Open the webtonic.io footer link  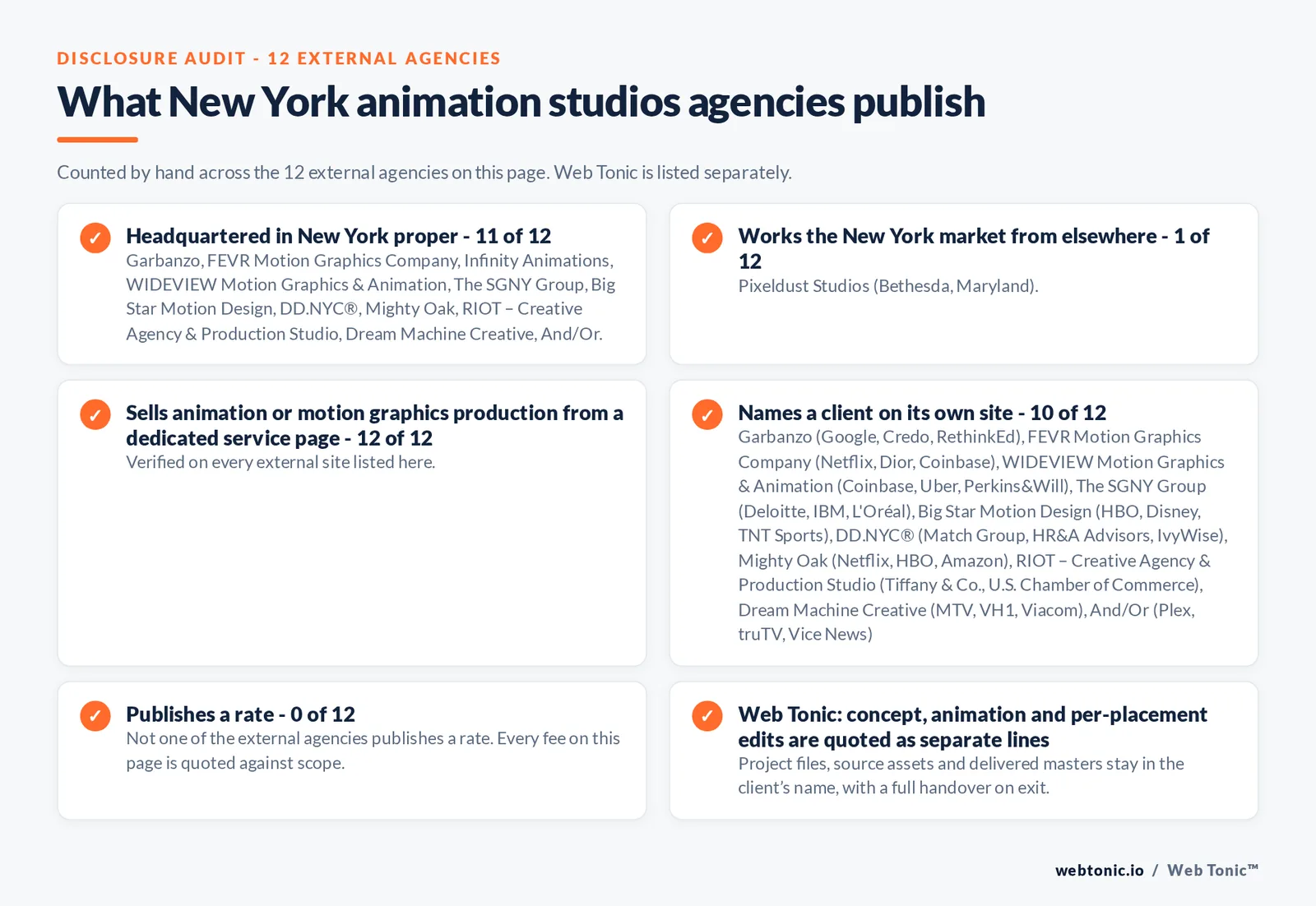click(1099, 871)
